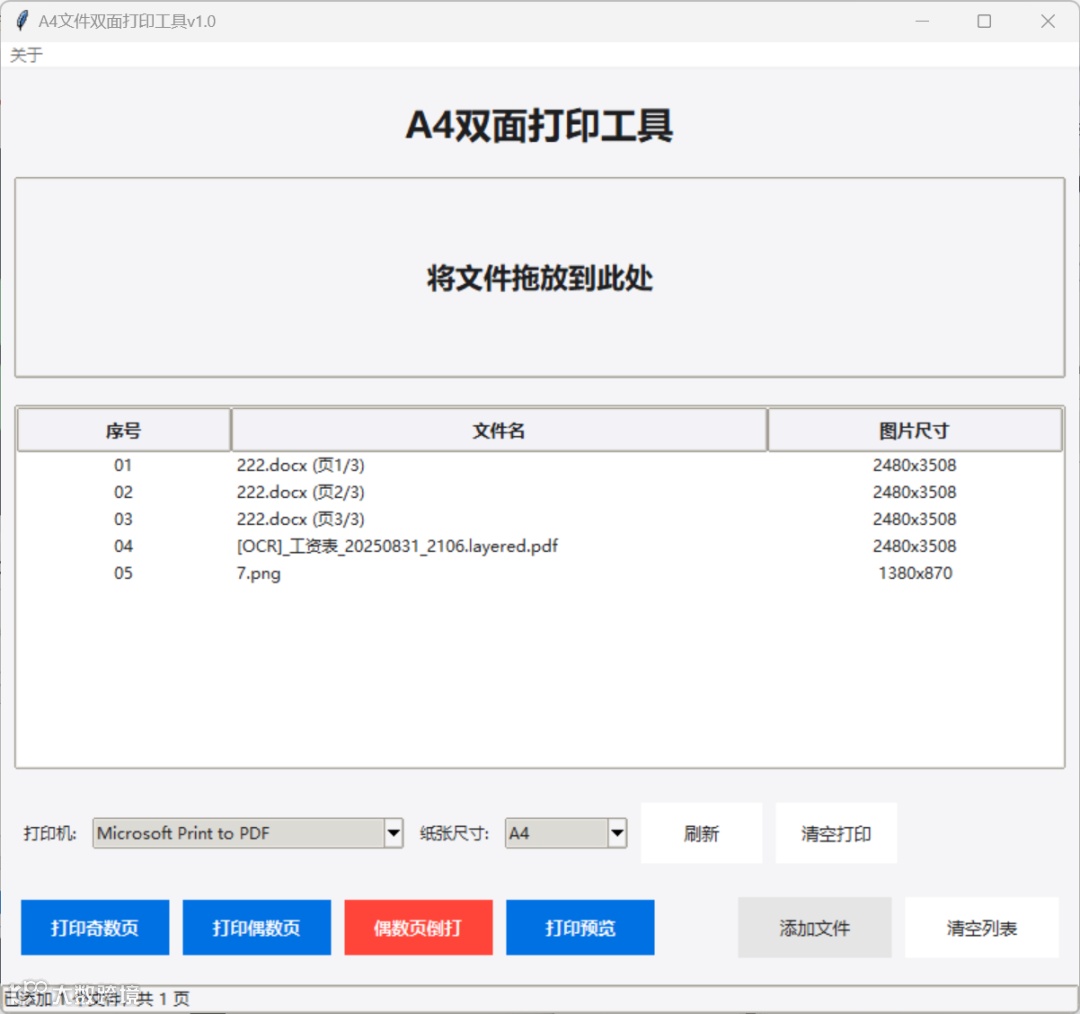
Task: Click sequence number 04 cell
Action: [123, 546]
